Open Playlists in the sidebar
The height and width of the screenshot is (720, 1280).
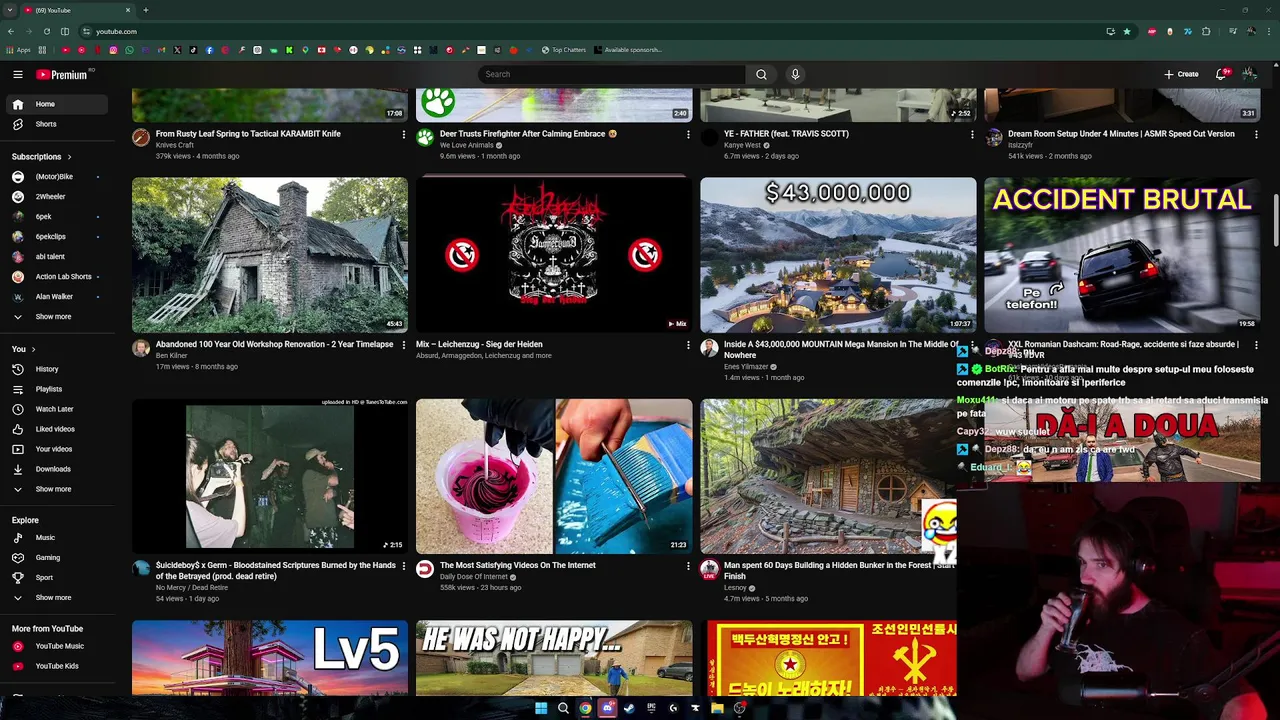[58, 389]
